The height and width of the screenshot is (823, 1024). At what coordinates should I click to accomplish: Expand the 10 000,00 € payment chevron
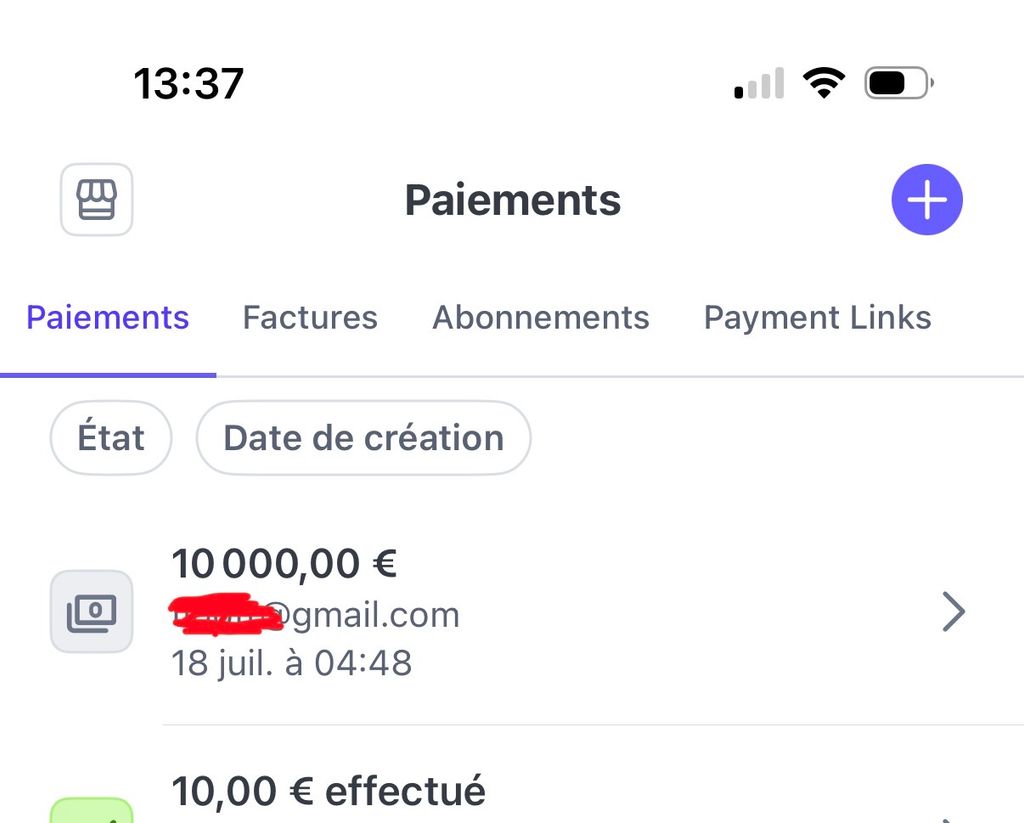point(953,611)
